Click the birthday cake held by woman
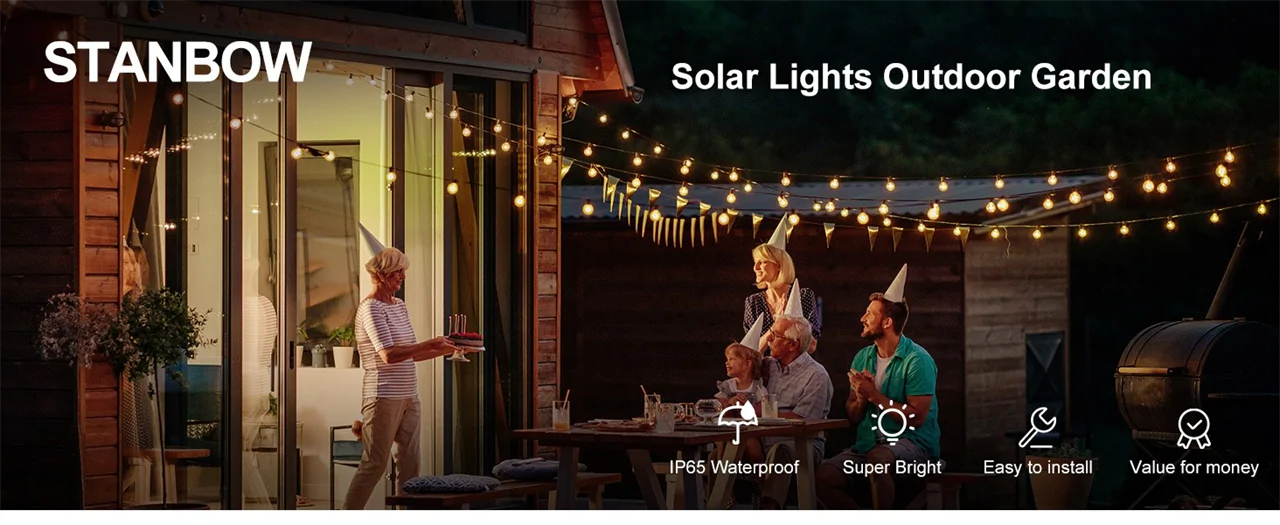 (465, 340)
